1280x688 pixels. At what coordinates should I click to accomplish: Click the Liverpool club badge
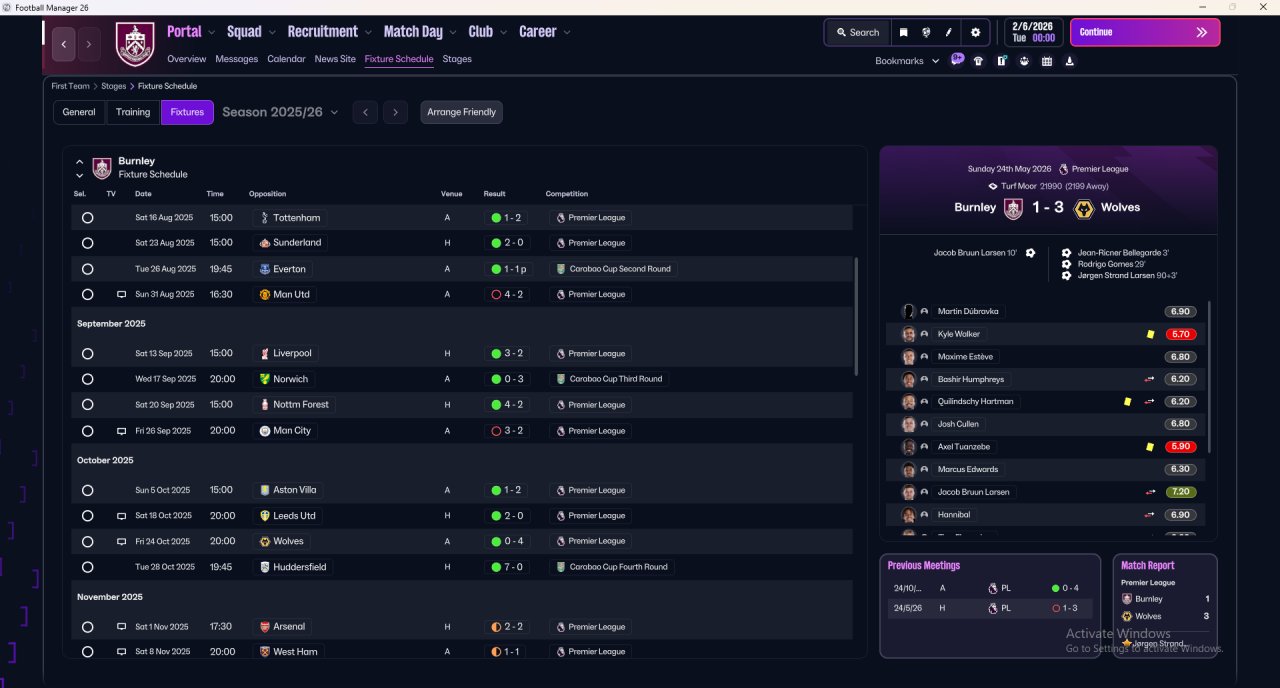(x=264, y=353)
